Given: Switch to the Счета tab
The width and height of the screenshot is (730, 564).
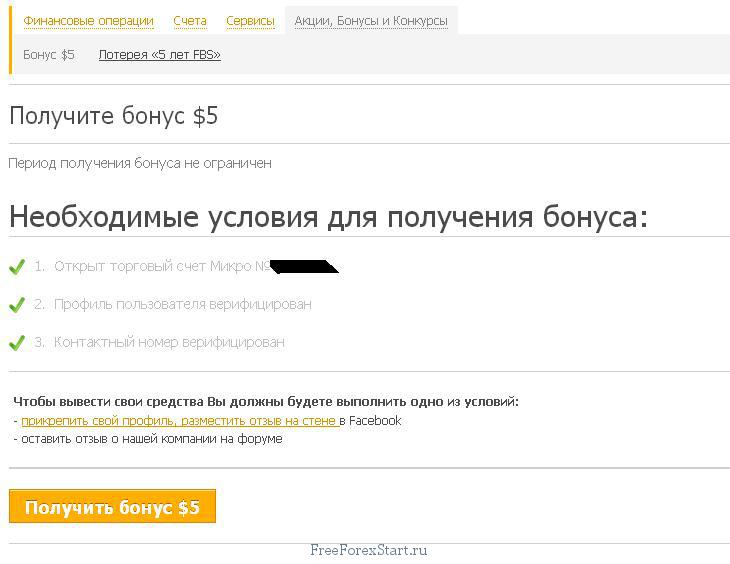Looking at the screenshot, I should (x=190, y=21).
